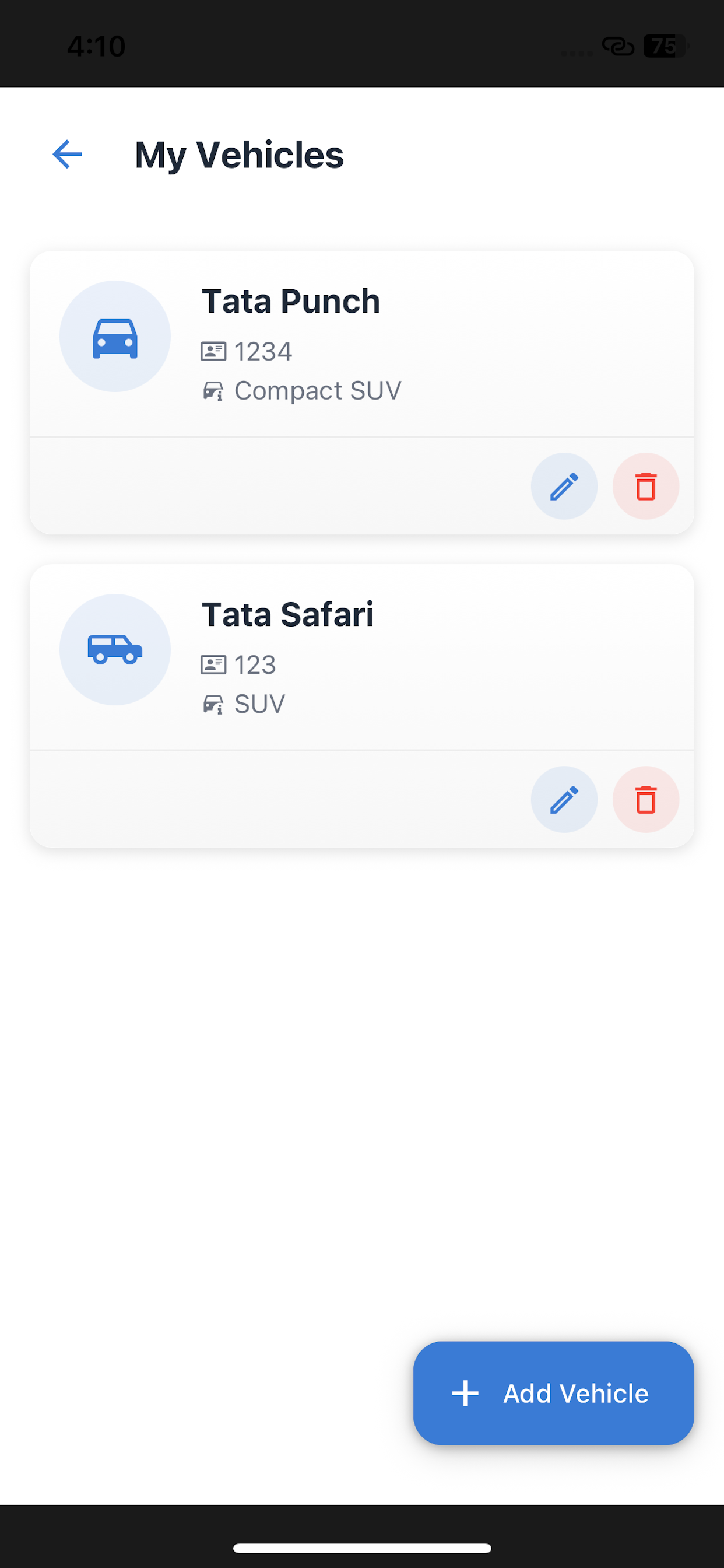Open the Tata Safari title
The image size is (724, 1568).
(287, 614)
